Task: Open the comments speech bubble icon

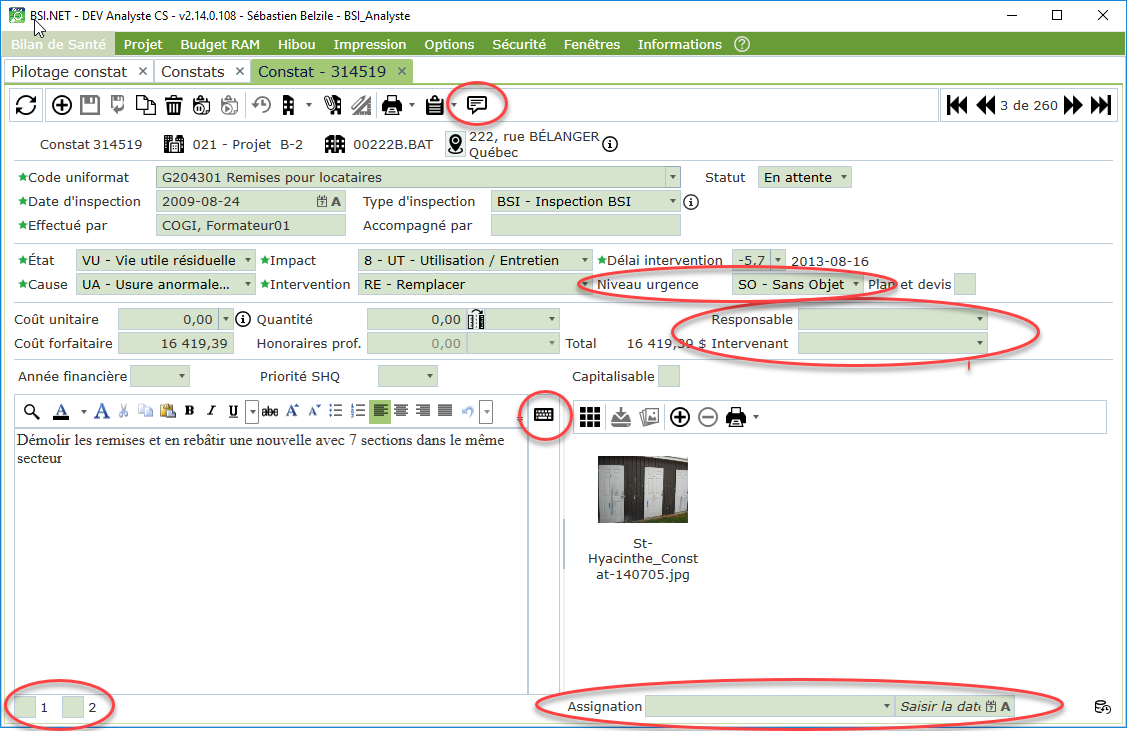Action: point(477,104)
